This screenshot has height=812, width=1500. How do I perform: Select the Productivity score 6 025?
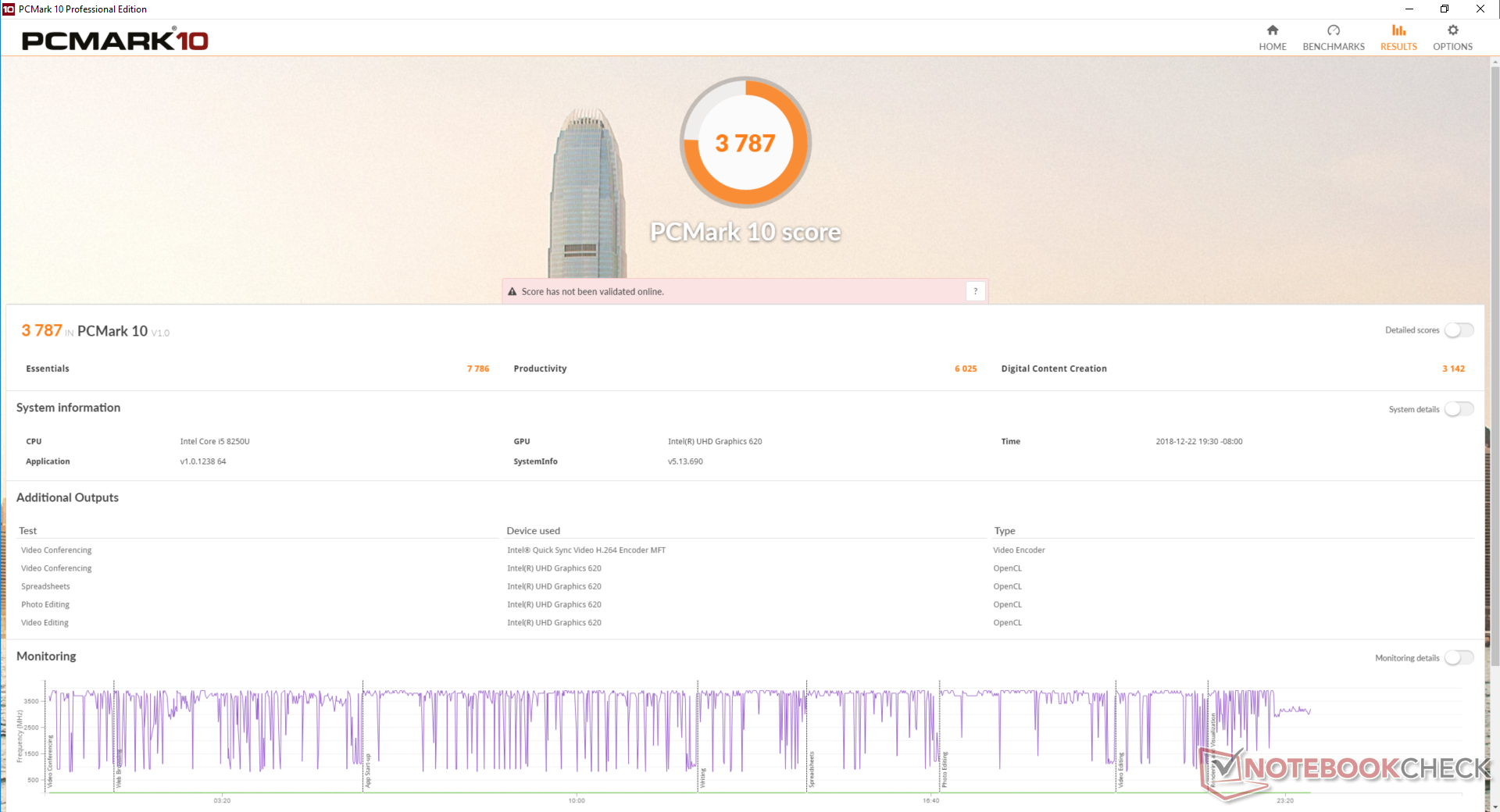click(x=966, y=369)
